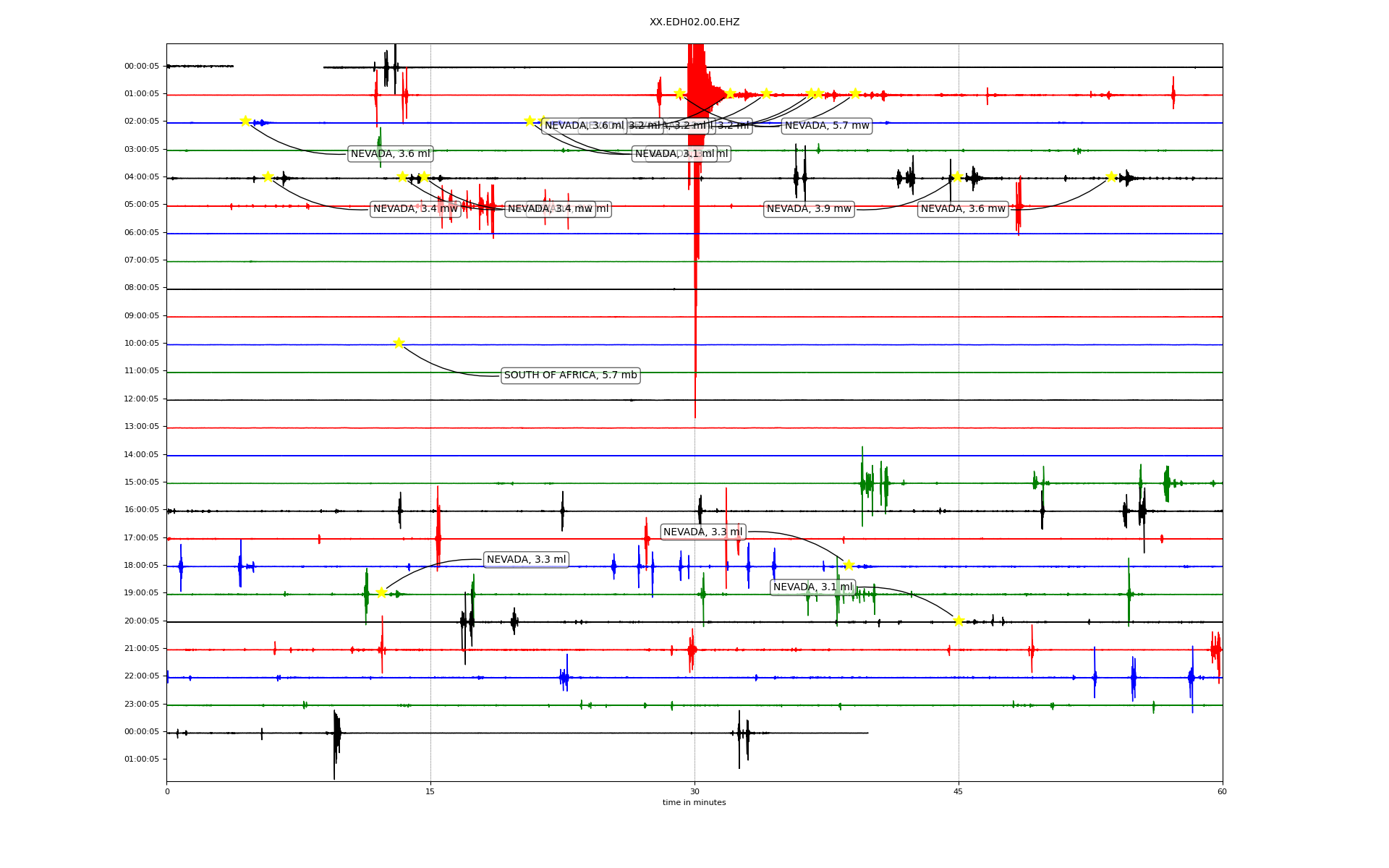Click the star marker on the 10:00:05 trace

coord(399,343)
